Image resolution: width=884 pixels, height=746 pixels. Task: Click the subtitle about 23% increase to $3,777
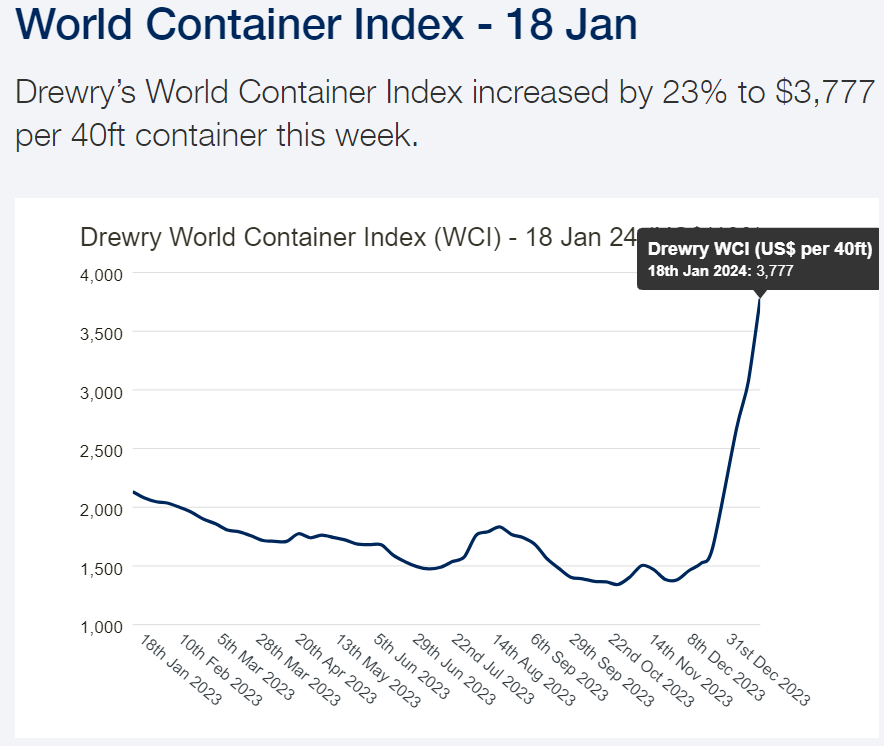pos(445,113)
